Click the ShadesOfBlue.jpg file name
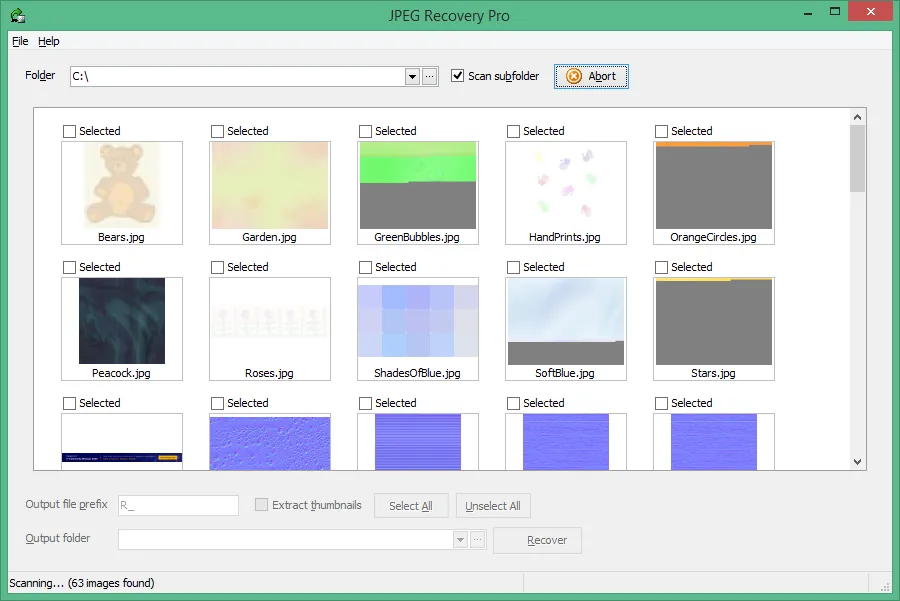The image size is (900, 601). pyautogui.click(x=417, y=373)
